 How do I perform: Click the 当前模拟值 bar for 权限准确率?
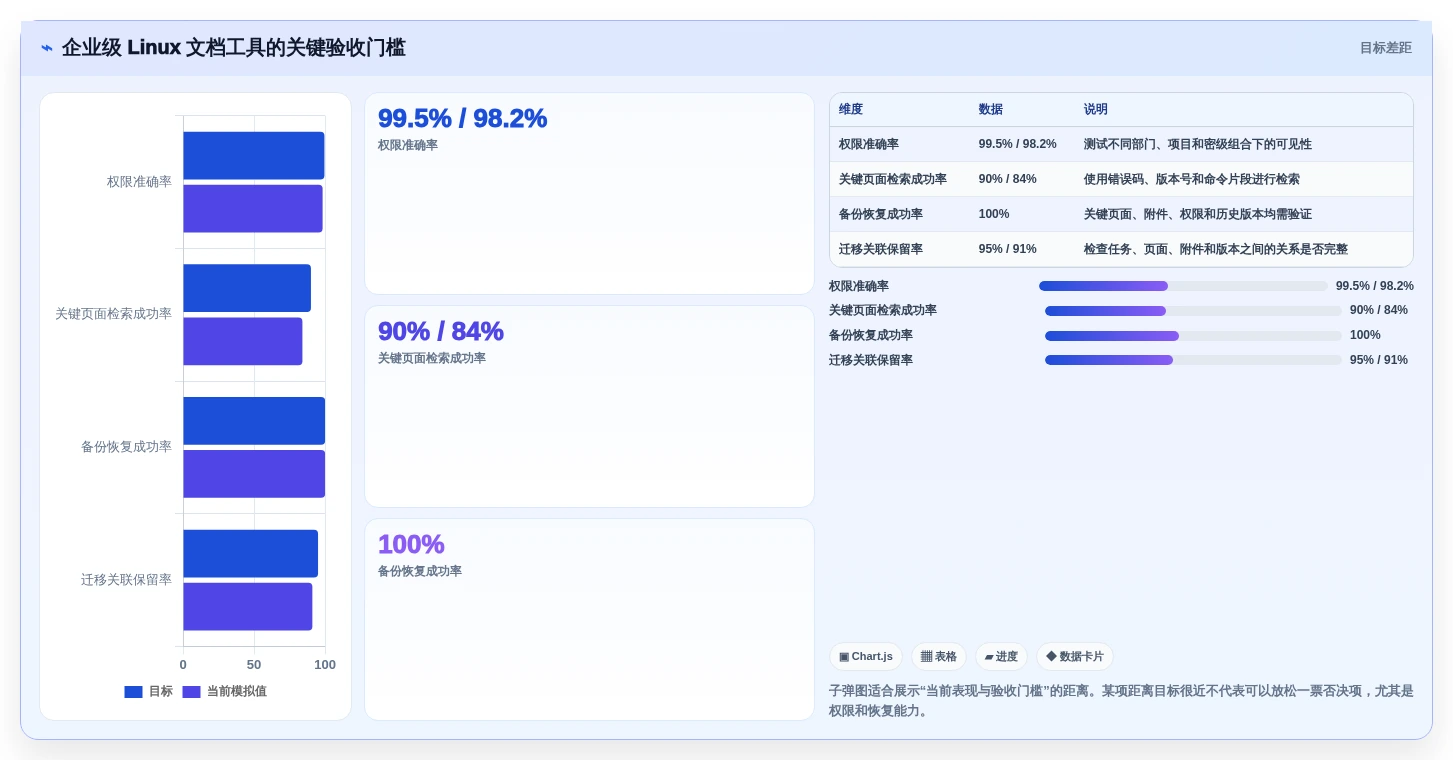click(x=253, y=208)
